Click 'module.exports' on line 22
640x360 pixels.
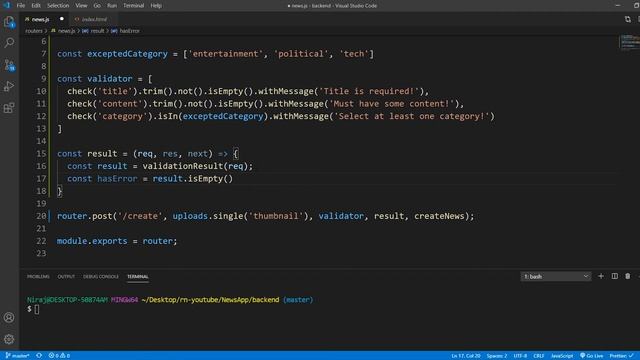(x=92, y=241)
